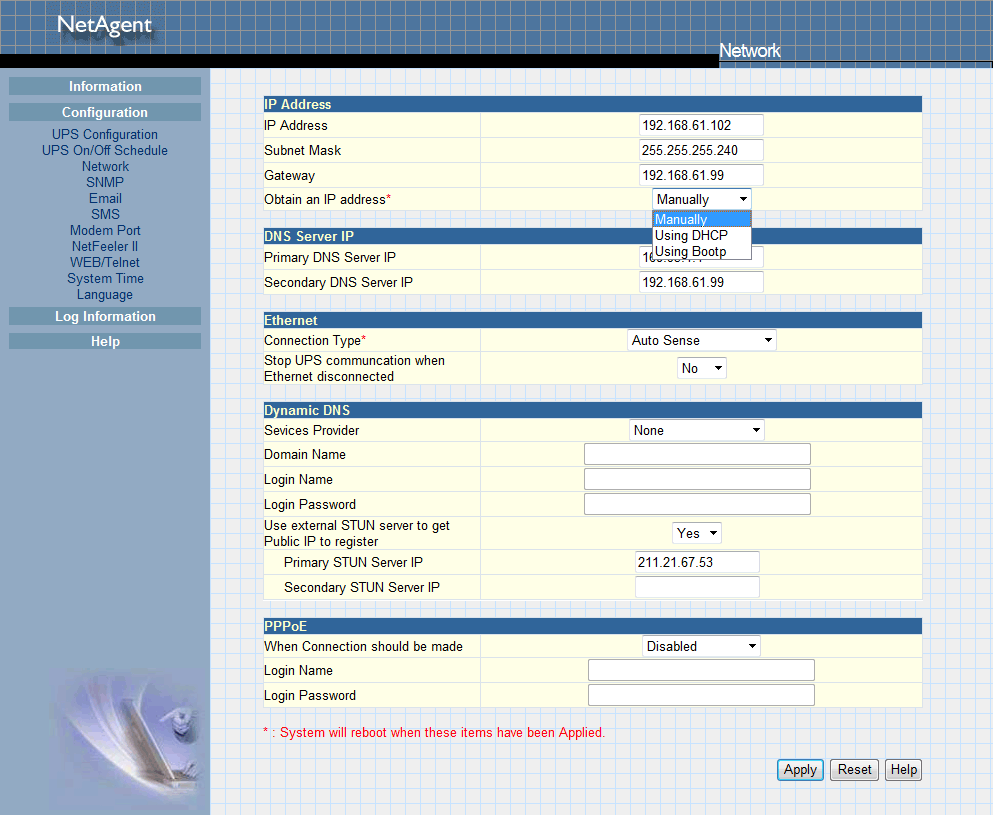Open PPPoE connection mode dropdown
Image resolution: width=993 pixels, height=815 pixels.
pyautogui.click(x=701, y=647)
